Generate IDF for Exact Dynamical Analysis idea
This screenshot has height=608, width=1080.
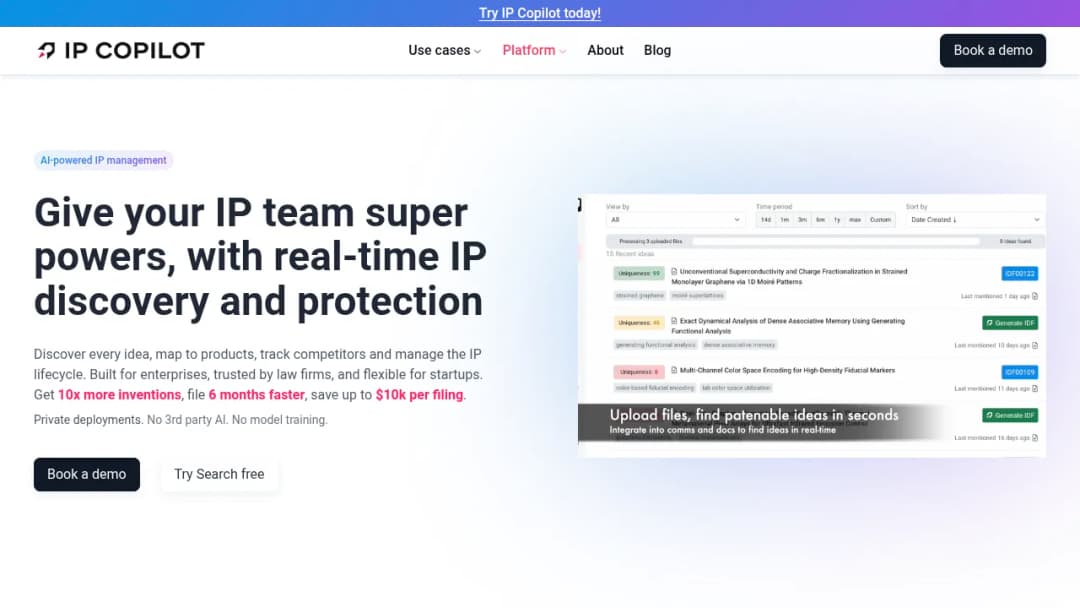(x=1010, y=323)
